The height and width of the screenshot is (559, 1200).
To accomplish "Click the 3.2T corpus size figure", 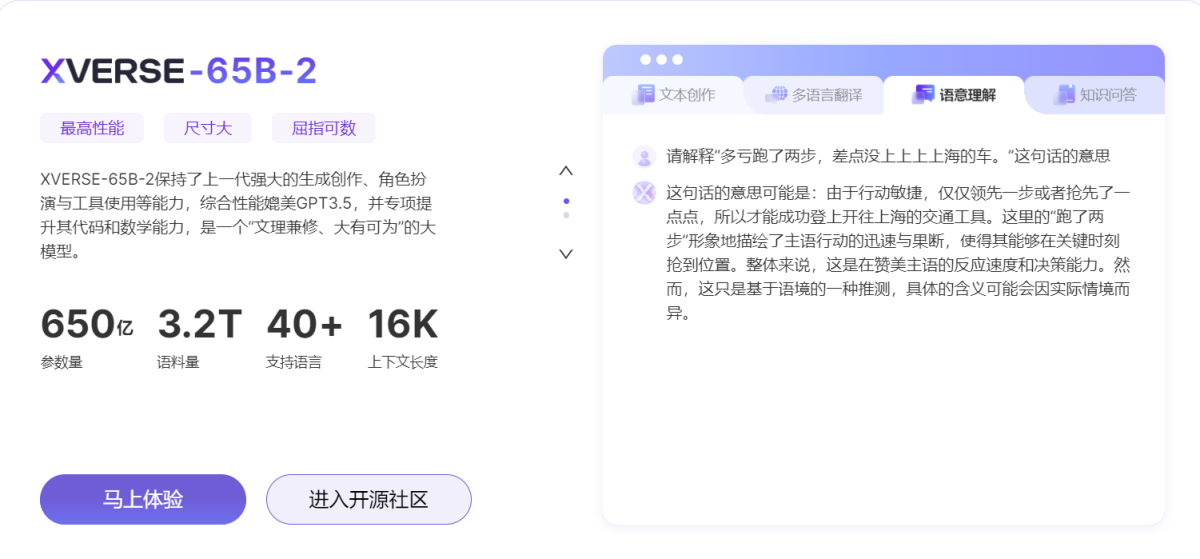I will [200, 325].
